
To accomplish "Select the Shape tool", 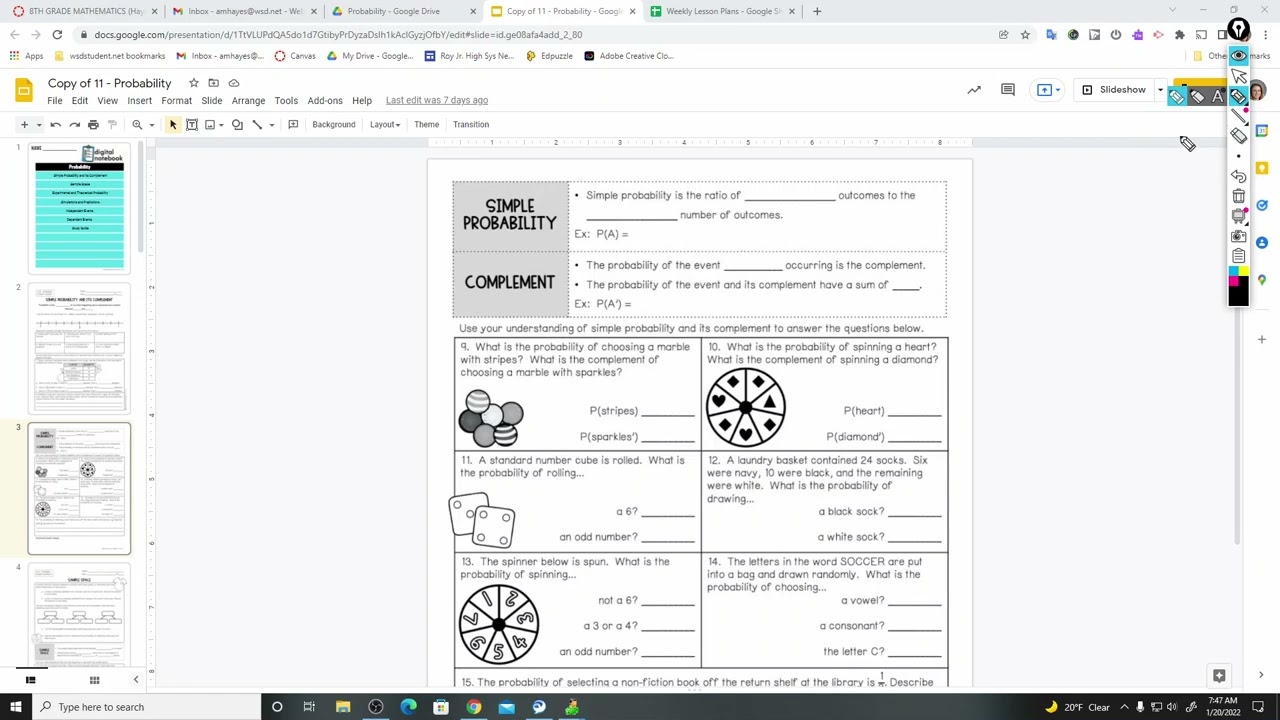I will tap(237, 125).
